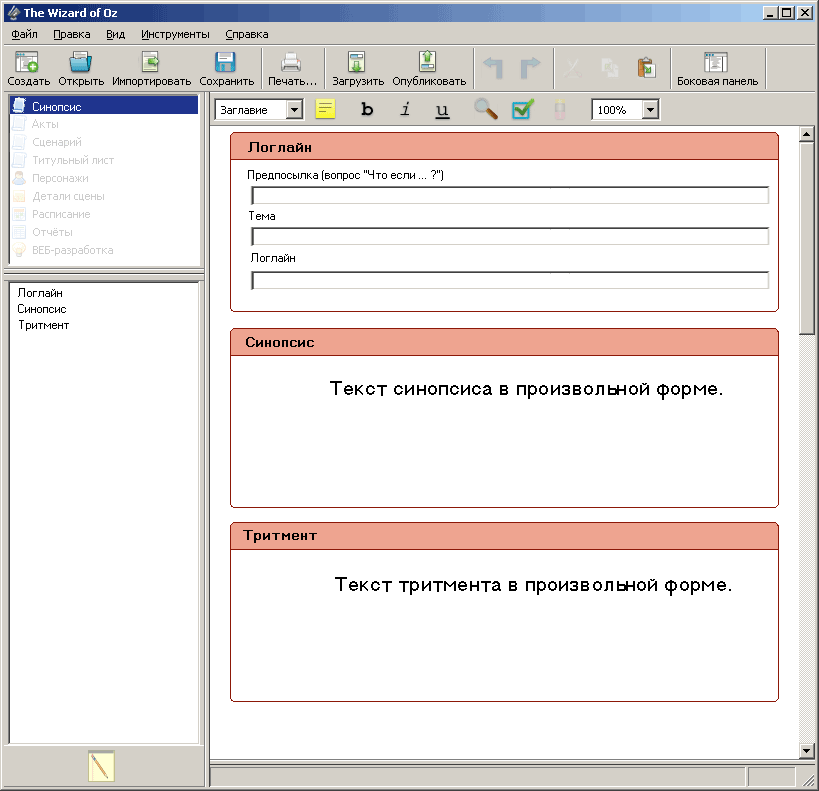
Task: Click the copy icon in toolbar
Action: point(610,68)
